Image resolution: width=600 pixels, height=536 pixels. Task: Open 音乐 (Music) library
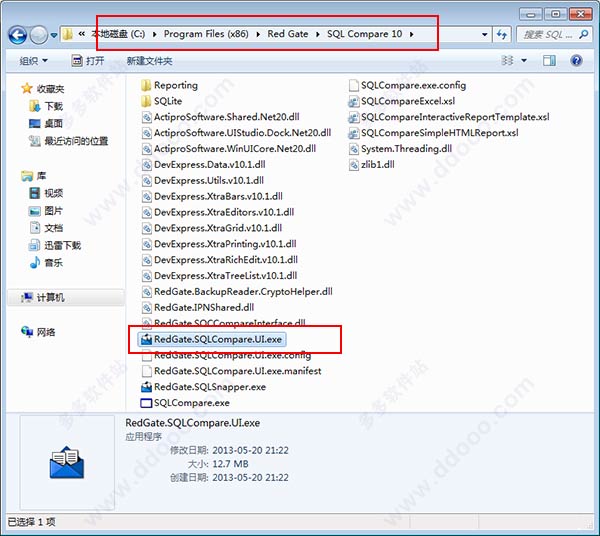coord(46,262)
